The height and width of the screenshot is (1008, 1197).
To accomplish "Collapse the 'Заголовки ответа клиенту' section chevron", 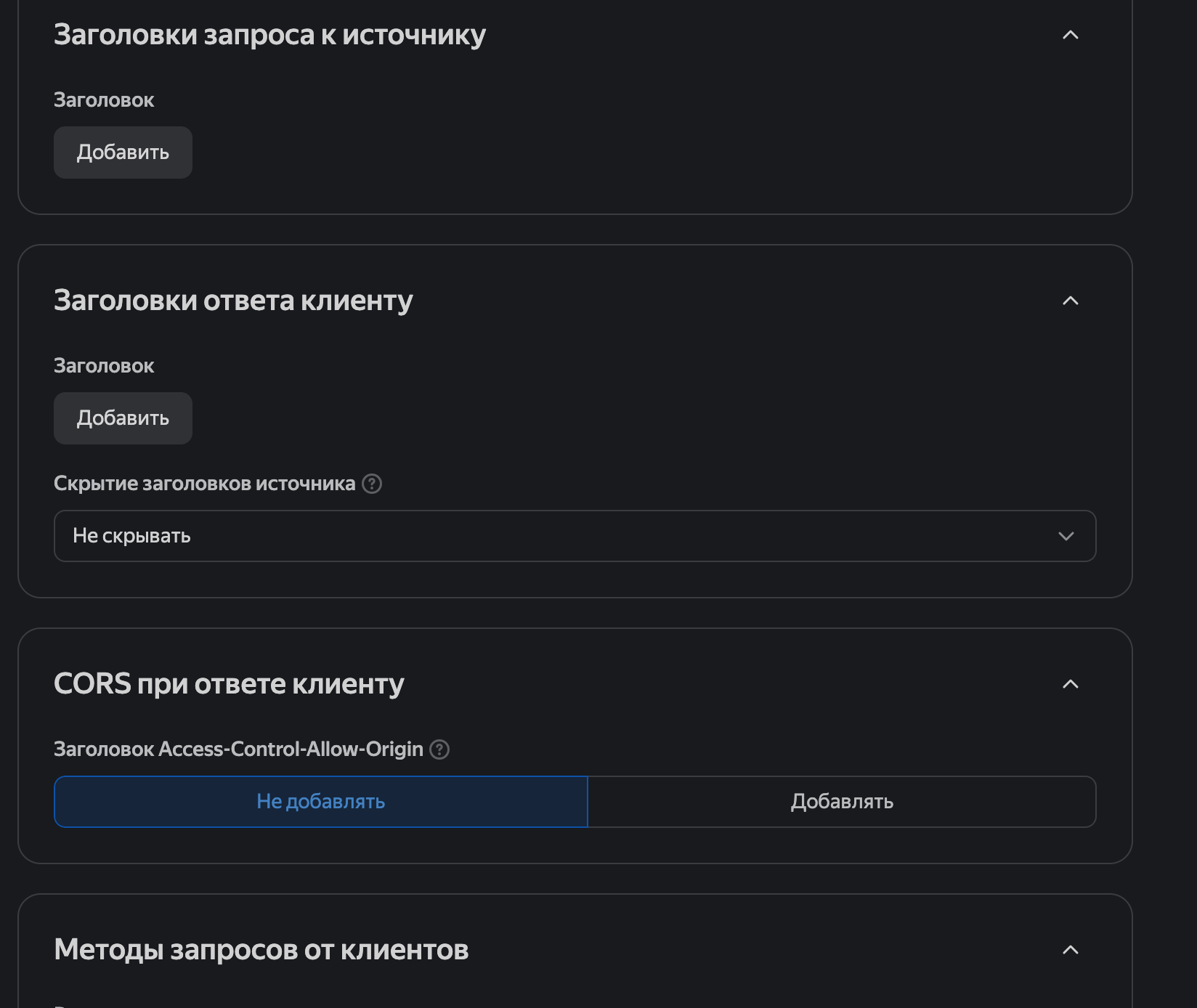I will click(1070, 301).
